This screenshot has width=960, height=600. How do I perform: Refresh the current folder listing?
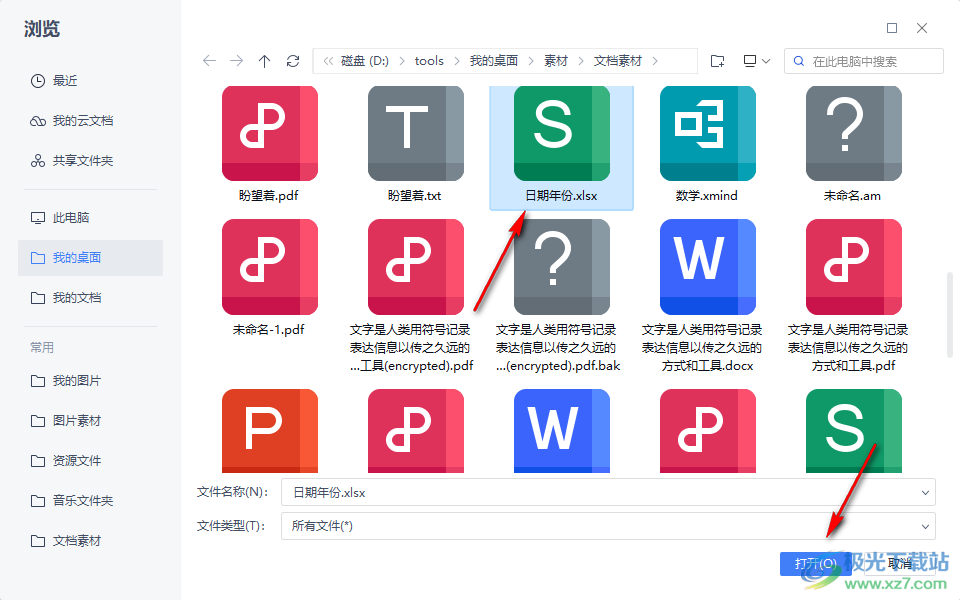click(293, 61)
